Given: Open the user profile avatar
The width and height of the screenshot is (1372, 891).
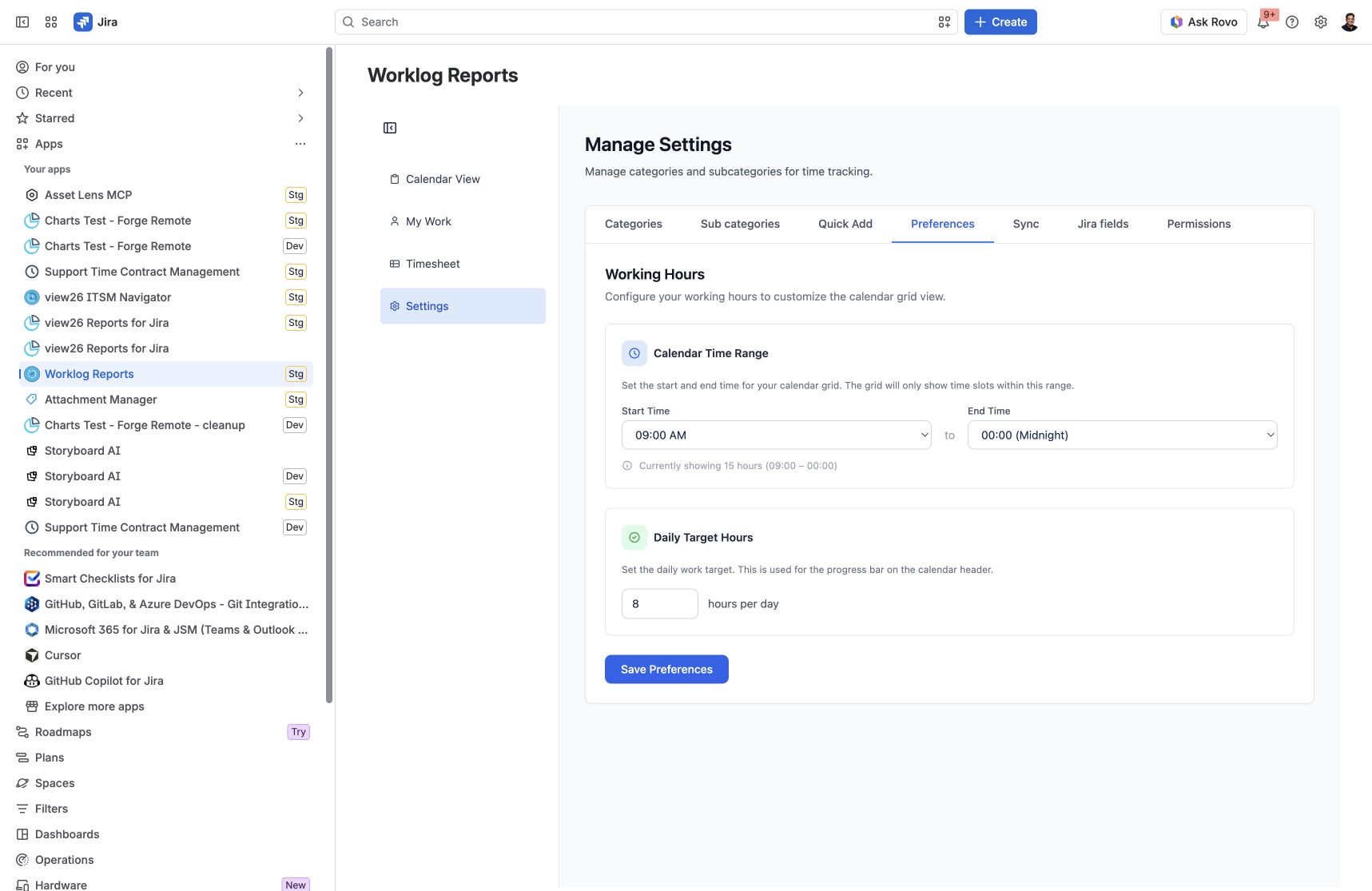Looking at the screenshot, I should 1350,22.
